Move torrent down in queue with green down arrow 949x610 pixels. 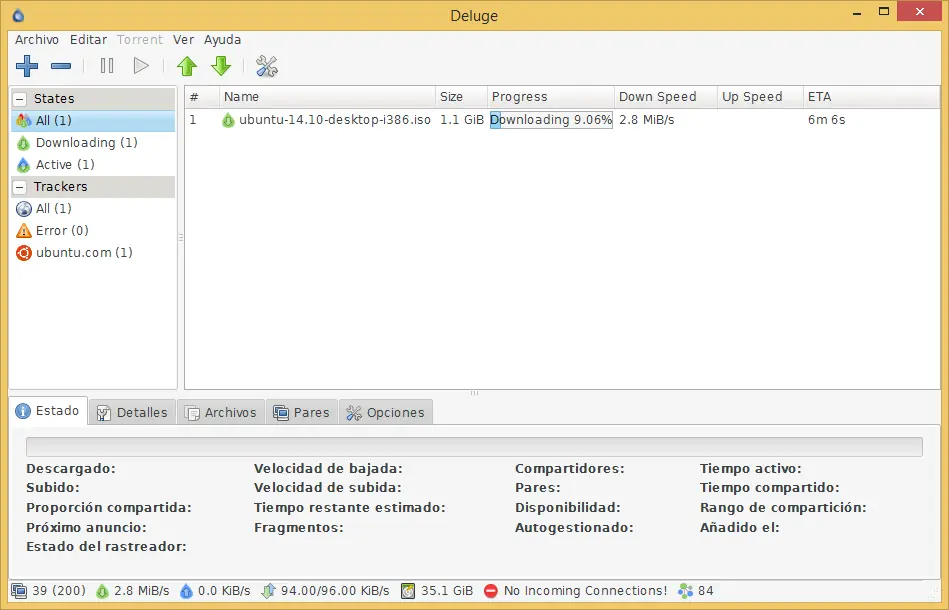221,66
